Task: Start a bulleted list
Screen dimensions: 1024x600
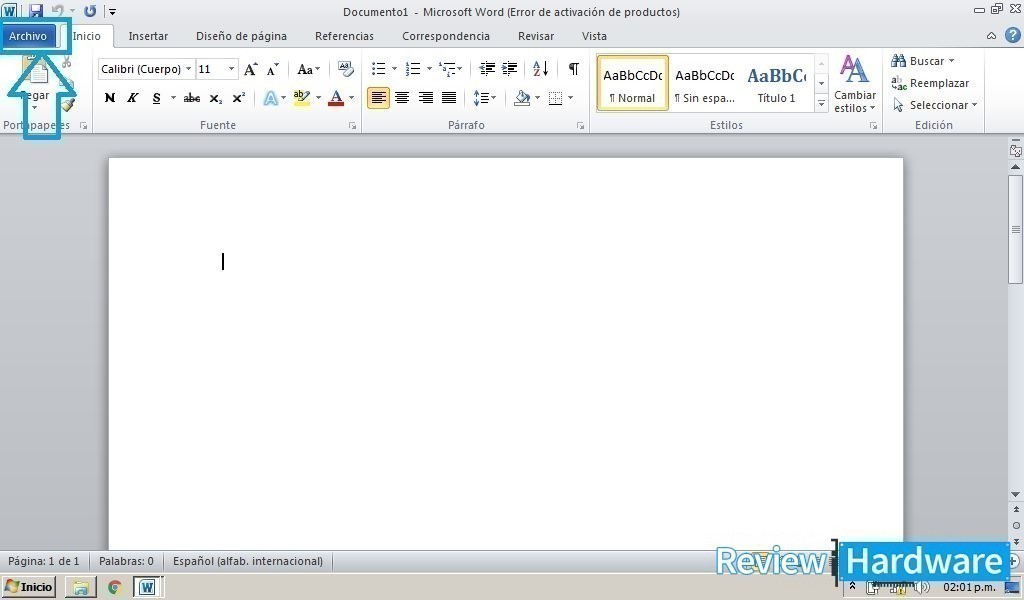Action: tap(378, 69)
